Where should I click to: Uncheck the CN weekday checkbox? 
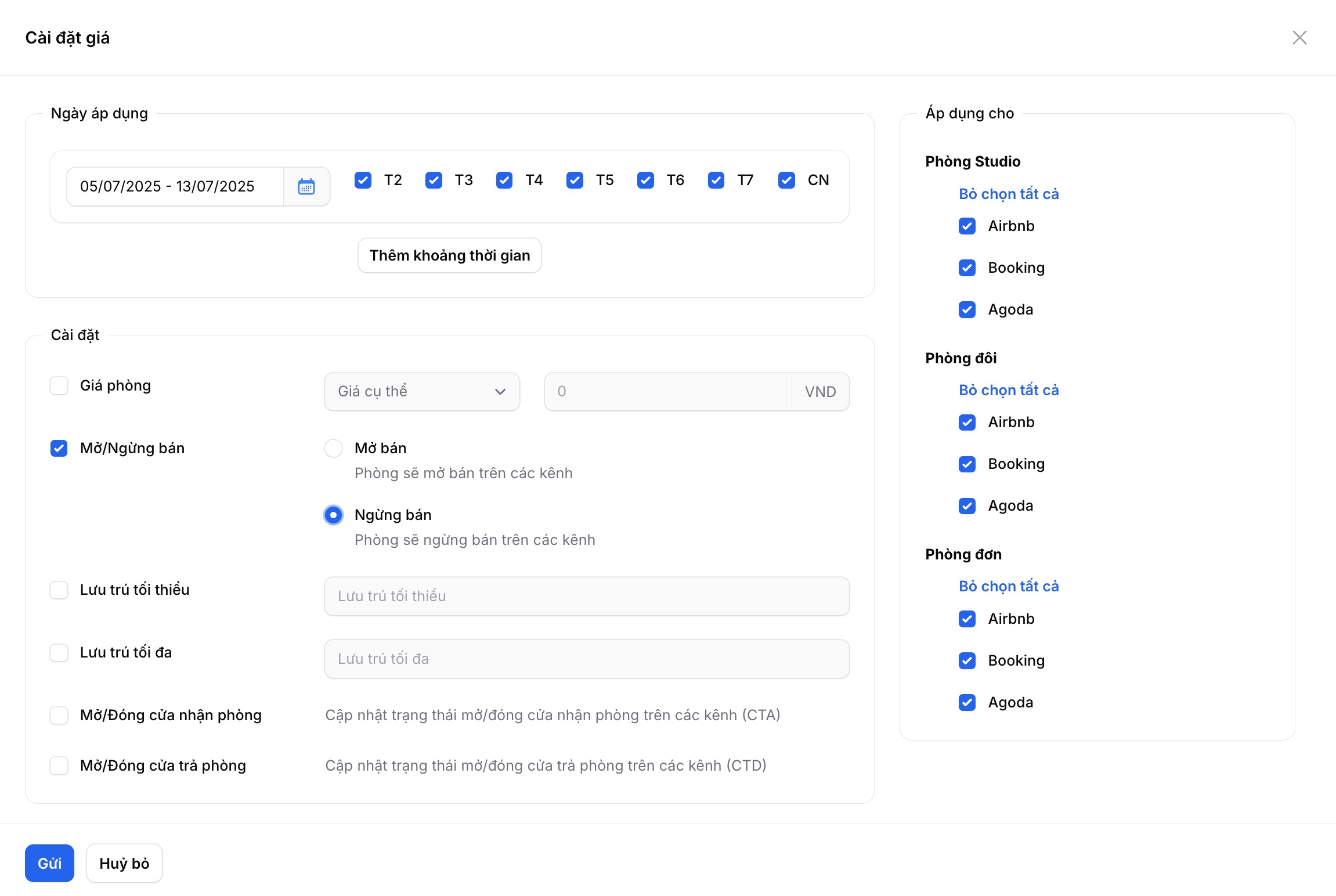(x=786, y=180)
